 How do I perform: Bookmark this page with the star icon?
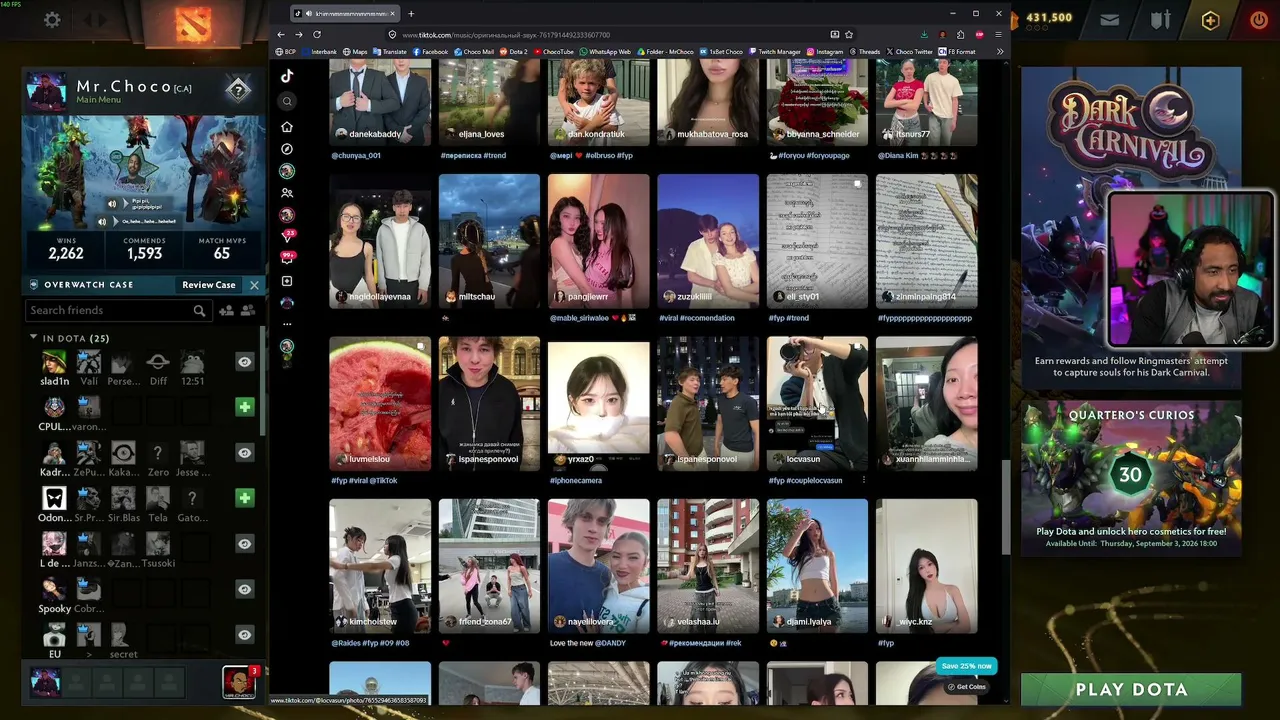point(849,34)
